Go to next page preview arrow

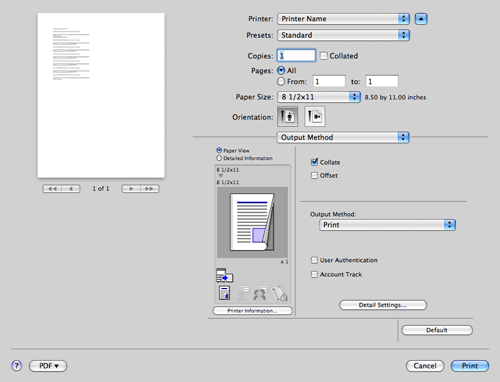coord(131,189)
